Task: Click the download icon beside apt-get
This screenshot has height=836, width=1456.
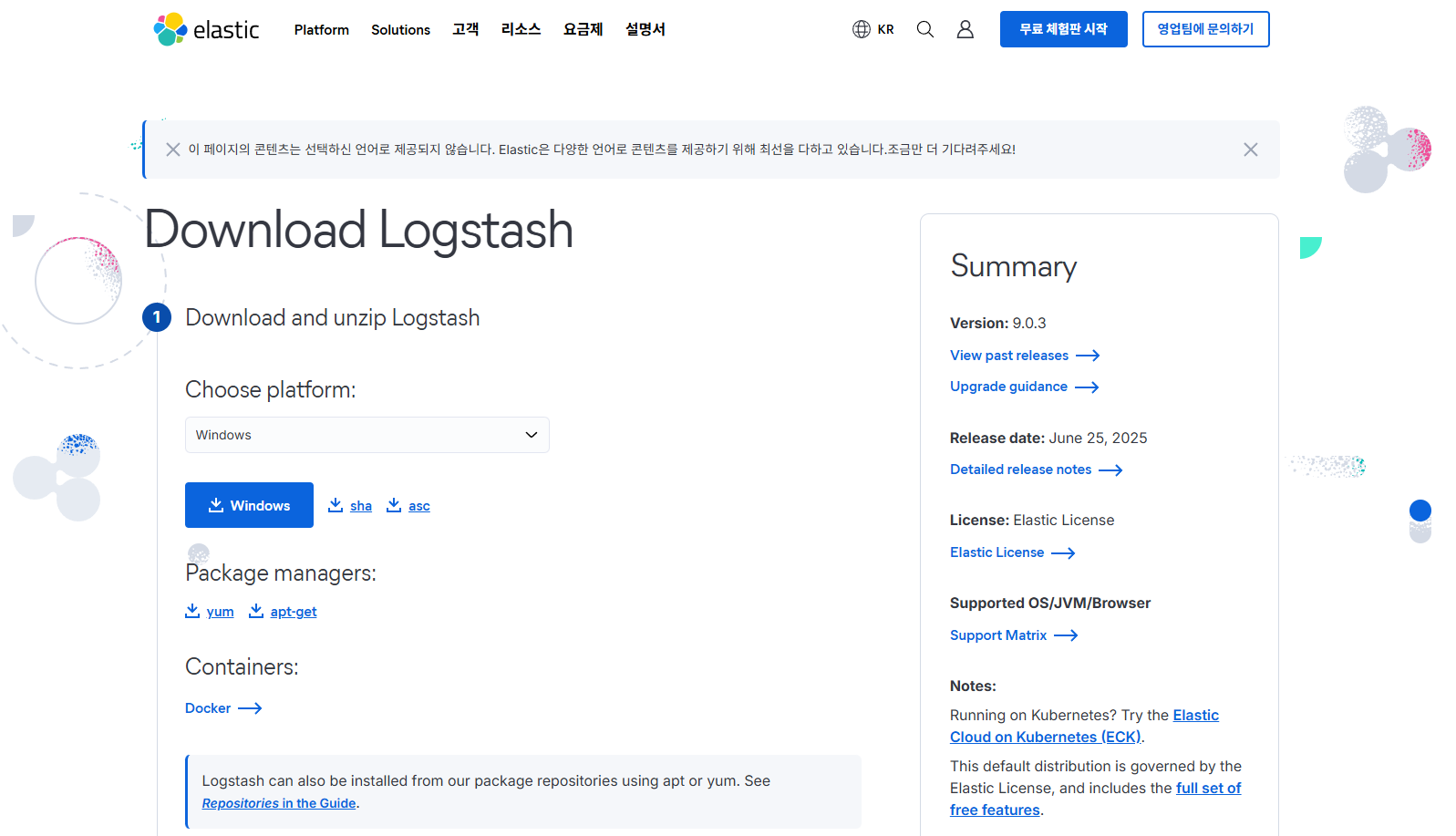Action: (x=256, y=611)
